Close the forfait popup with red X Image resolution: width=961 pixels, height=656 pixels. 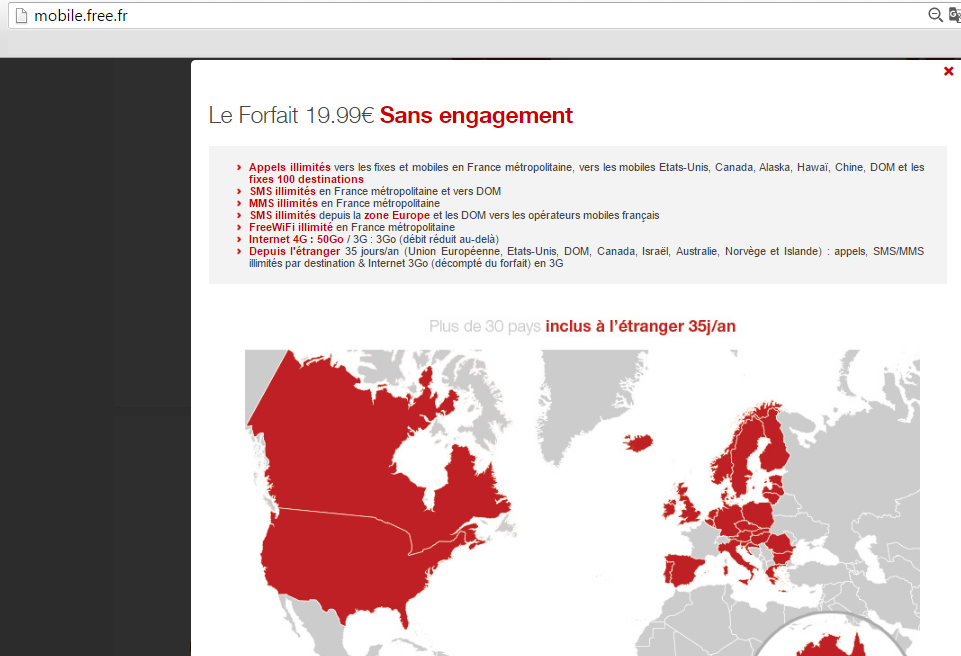[x=948, y=71]
